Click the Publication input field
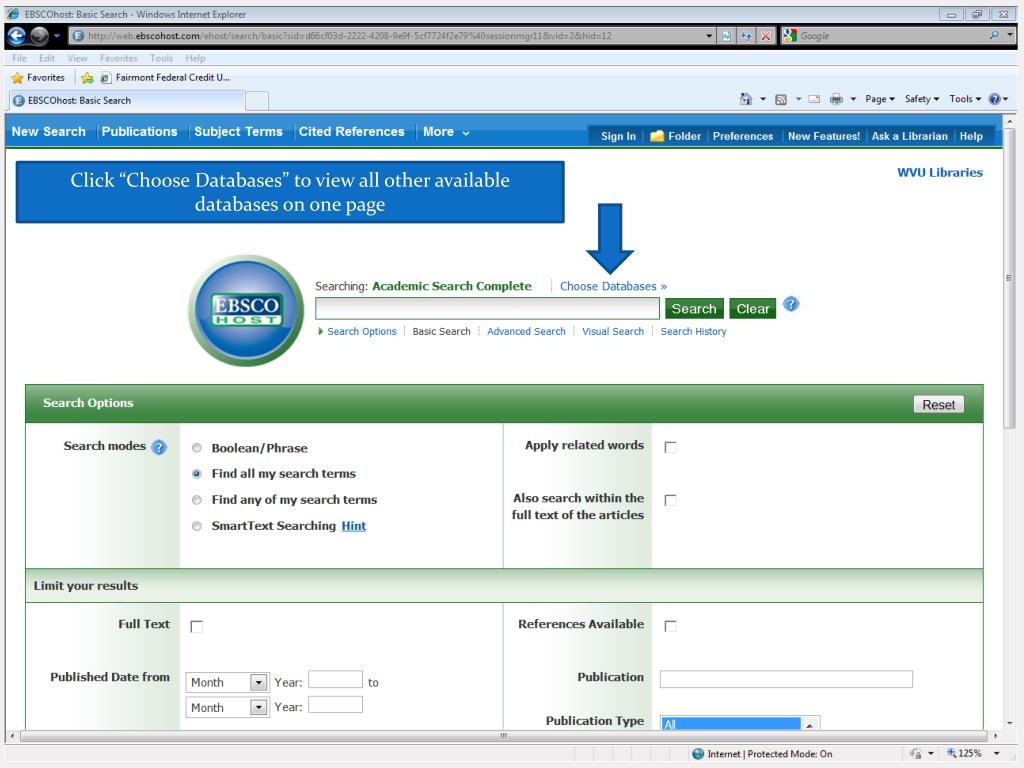The width and height of the screenshot is (1024, 768). tap(786, 679)
